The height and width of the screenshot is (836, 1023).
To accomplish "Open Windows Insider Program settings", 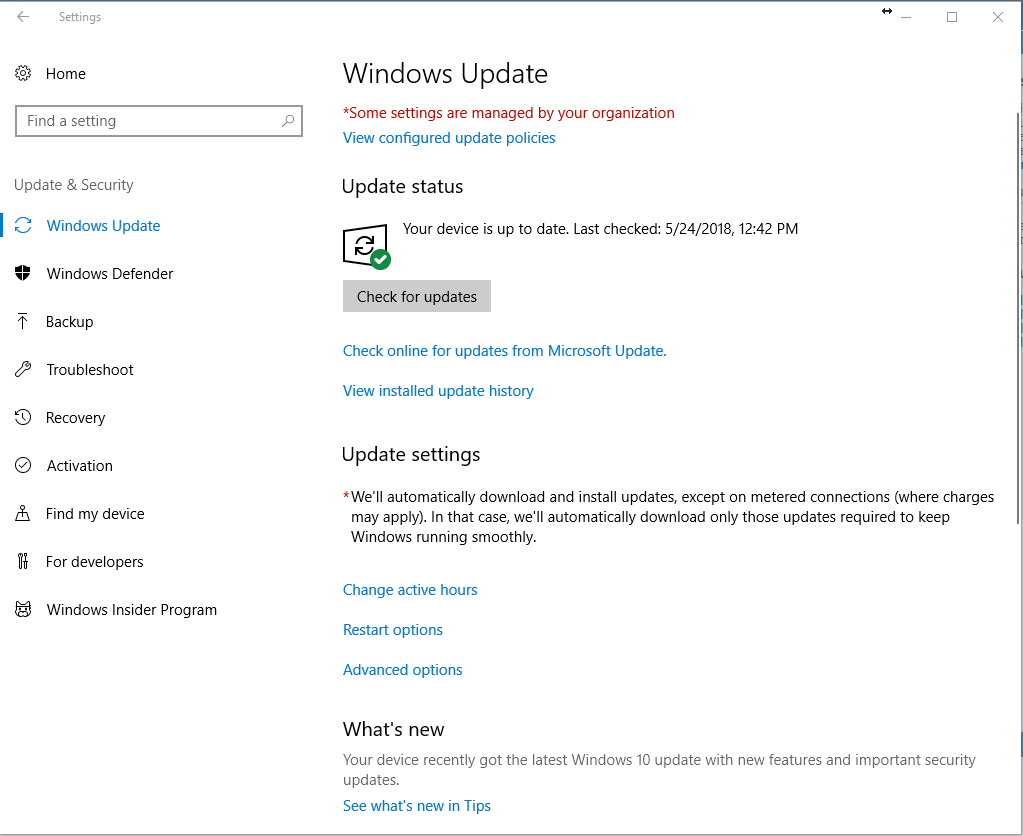I will pos(131,610).
